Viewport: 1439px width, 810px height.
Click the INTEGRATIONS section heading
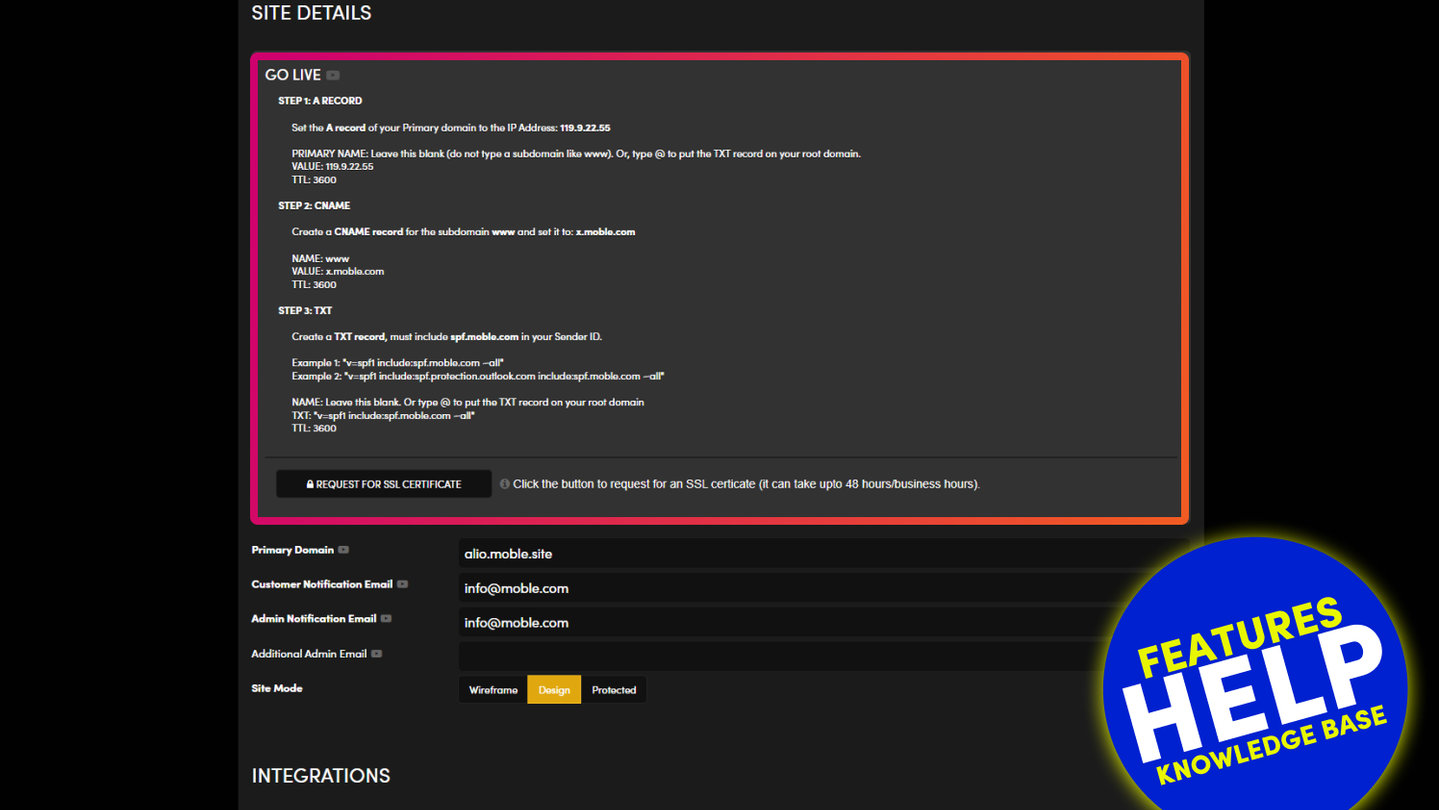320,776
